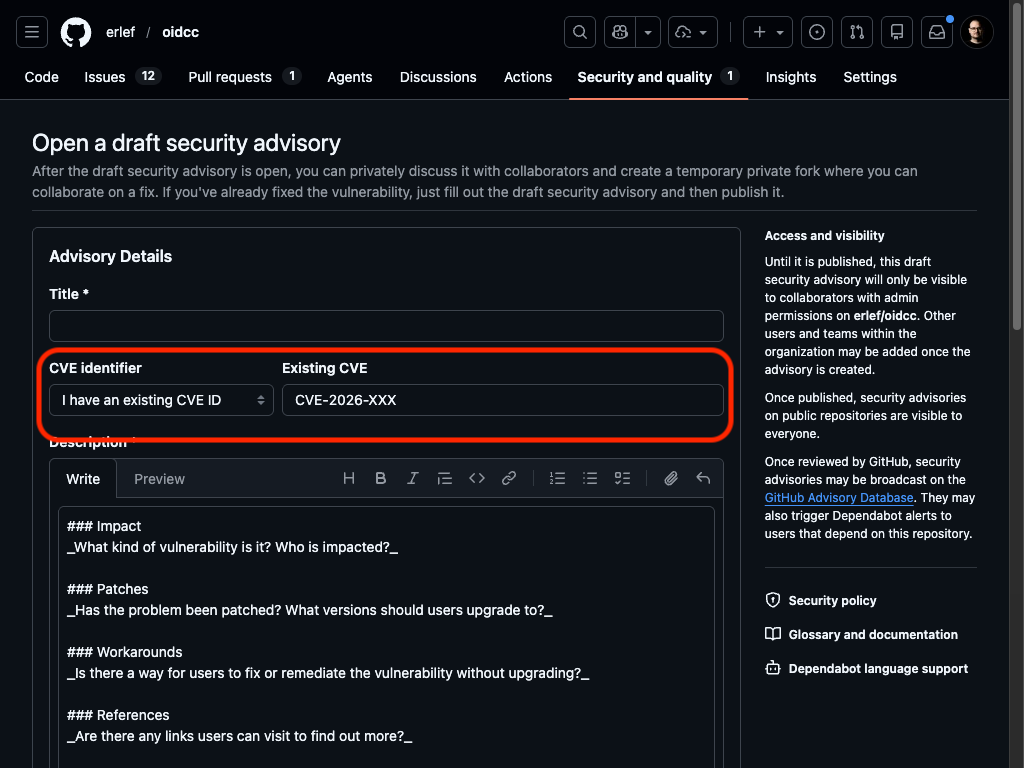Insert a task list icon
Viewport: 1024px width, 768px height.
pyautogui.click(x=622, y=479)
